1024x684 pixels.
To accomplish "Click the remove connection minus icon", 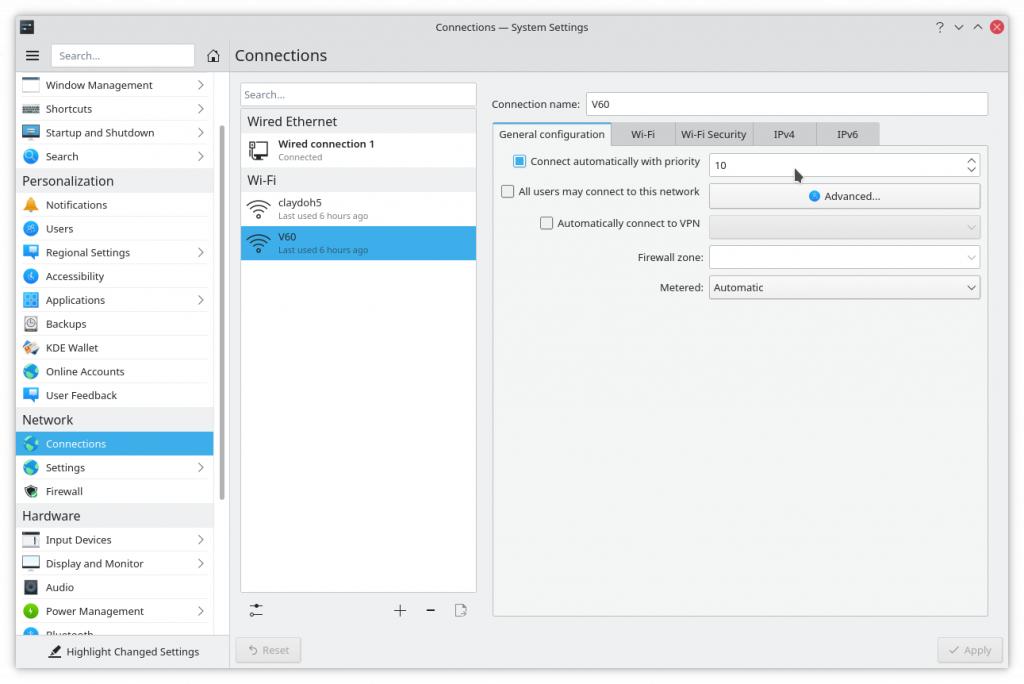I will [430, 610].
